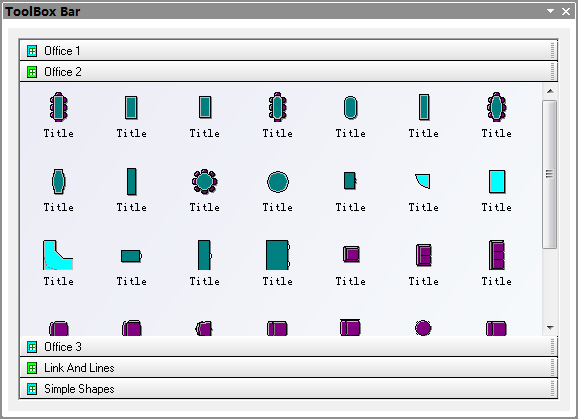Select the purple three-drawer cabinet icon

(497, 255)
